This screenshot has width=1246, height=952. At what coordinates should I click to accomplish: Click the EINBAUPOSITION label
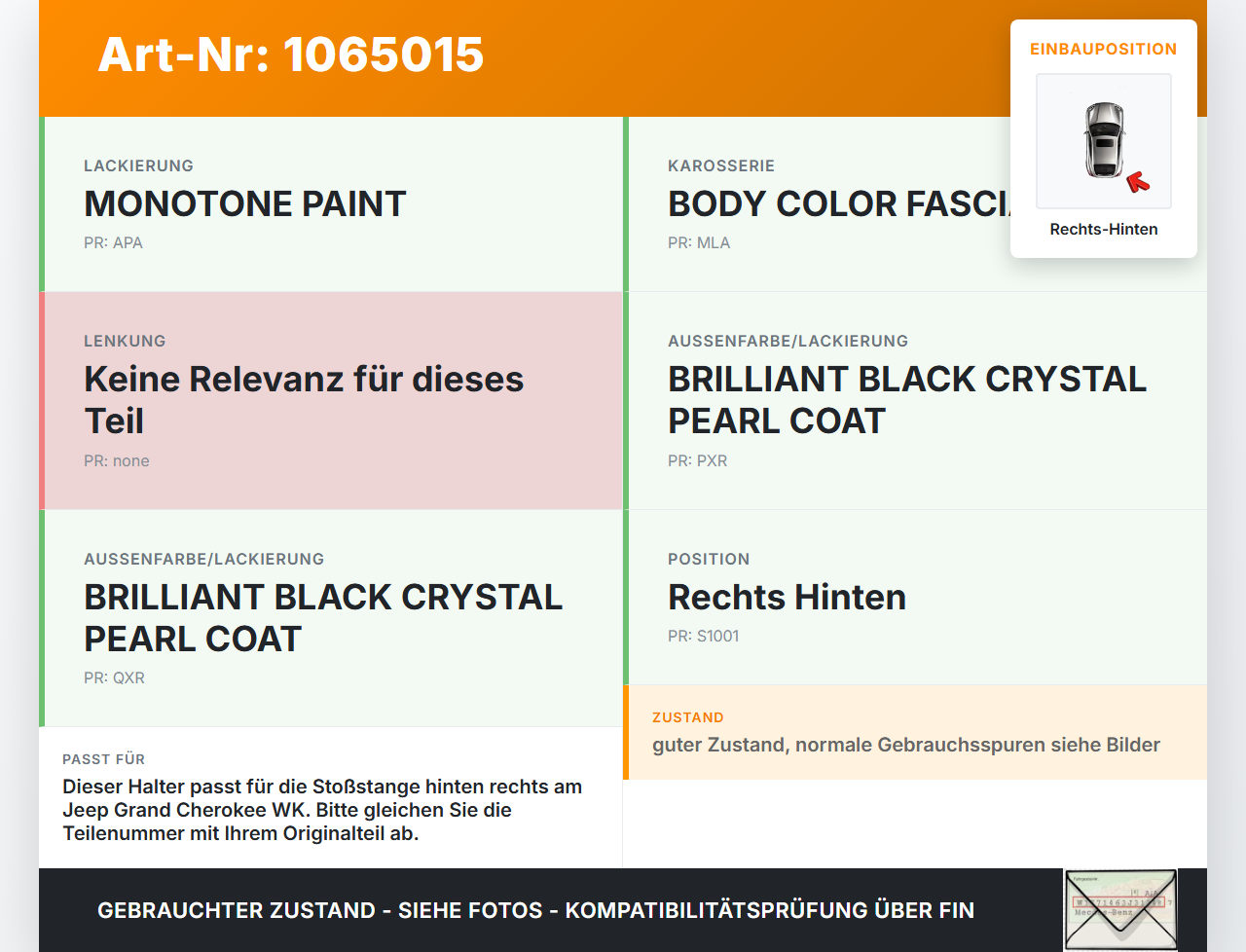[x=1104, y=49]
